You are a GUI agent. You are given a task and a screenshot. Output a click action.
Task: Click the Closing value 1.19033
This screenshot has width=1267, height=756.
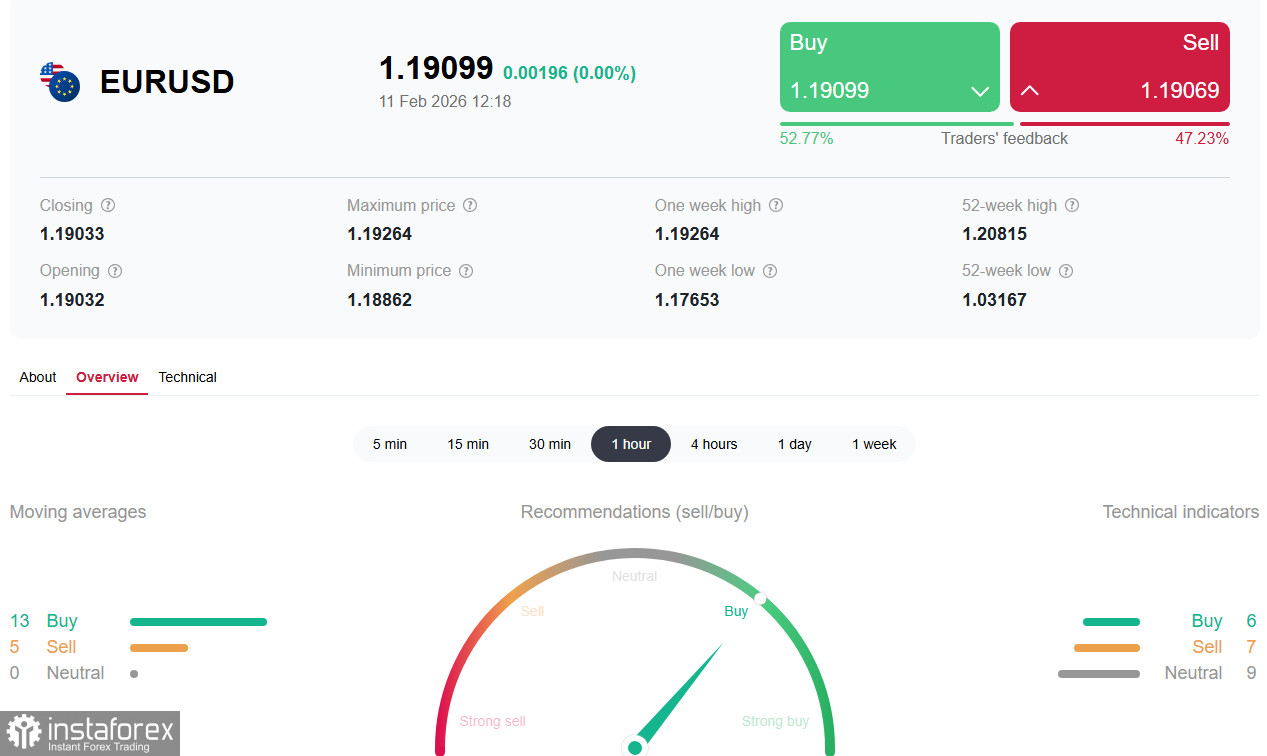click(72, 234)
